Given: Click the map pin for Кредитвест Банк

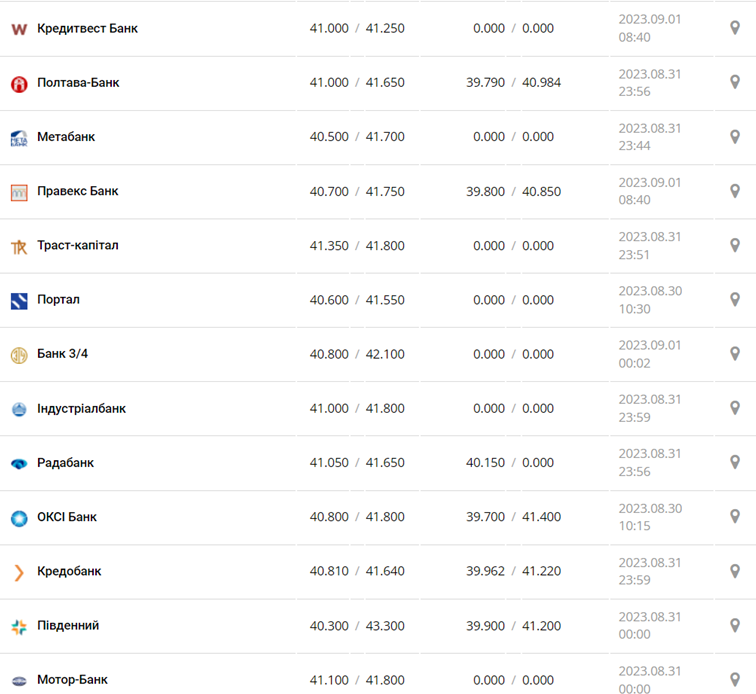Looking at the screenshot, I should tap(735, 28).
